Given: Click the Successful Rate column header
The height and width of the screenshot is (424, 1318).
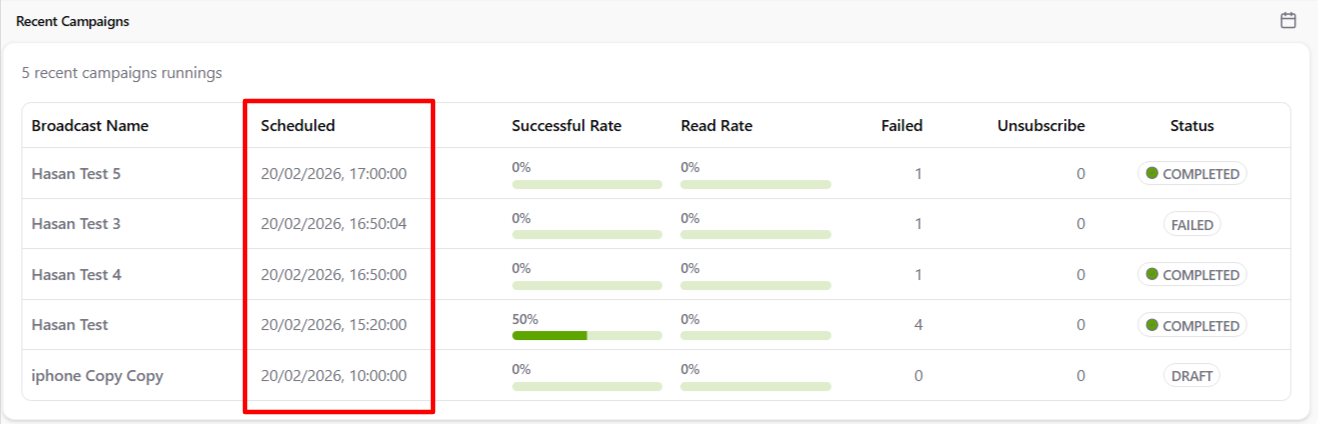Looking at the screenshot, I should 566,126.
